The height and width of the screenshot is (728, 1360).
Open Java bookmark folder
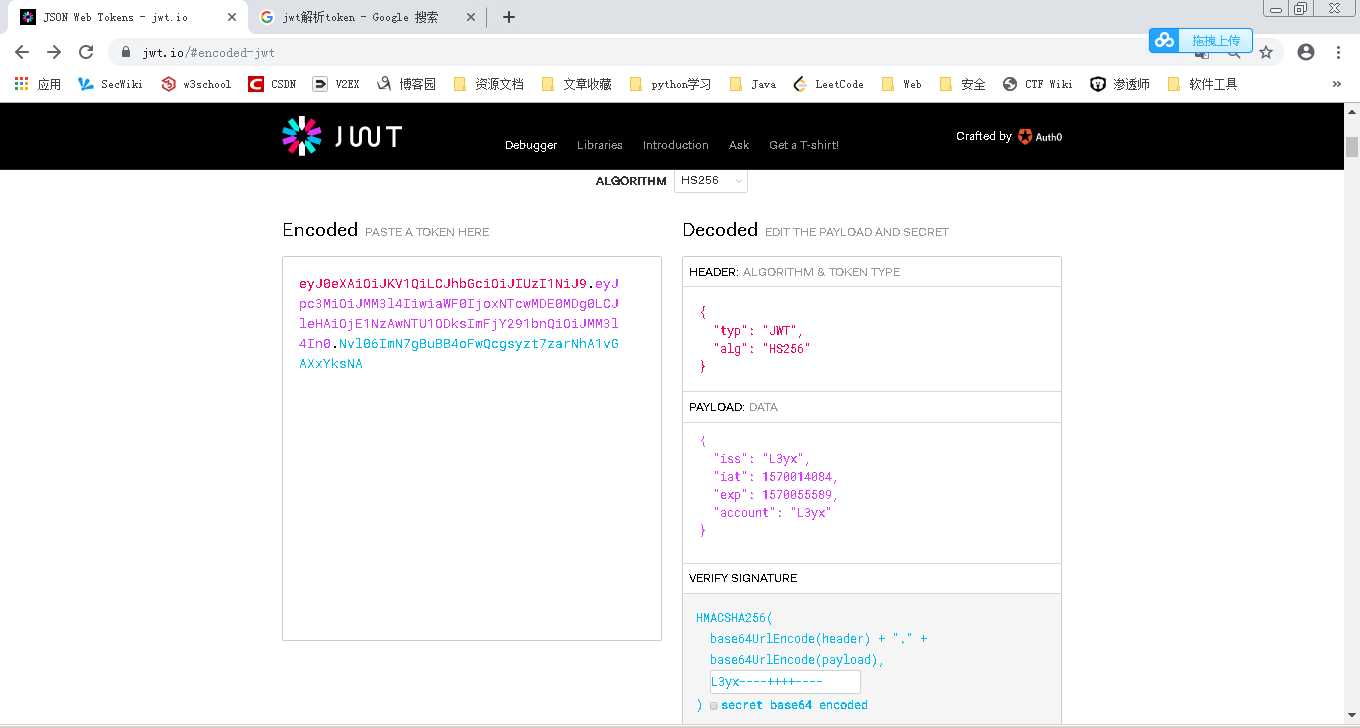[x=753, y=84]
